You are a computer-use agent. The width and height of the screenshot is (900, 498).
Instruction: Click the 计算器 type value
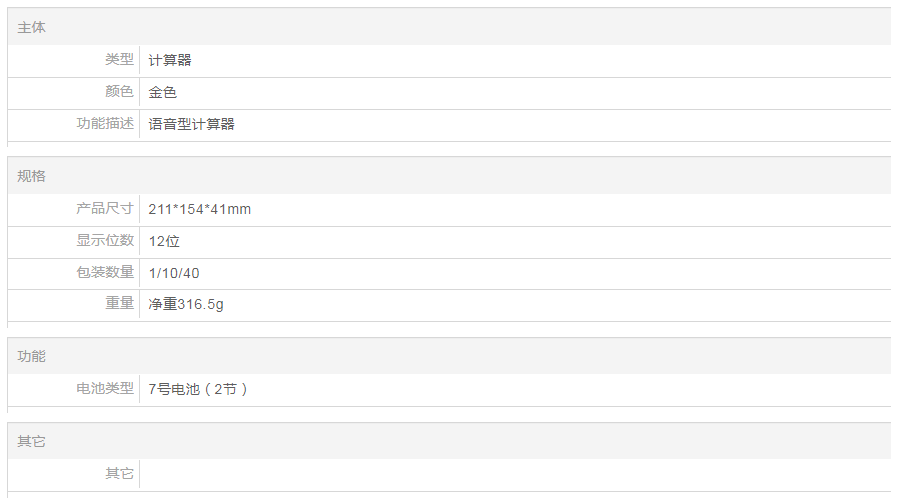click(170, 60)
